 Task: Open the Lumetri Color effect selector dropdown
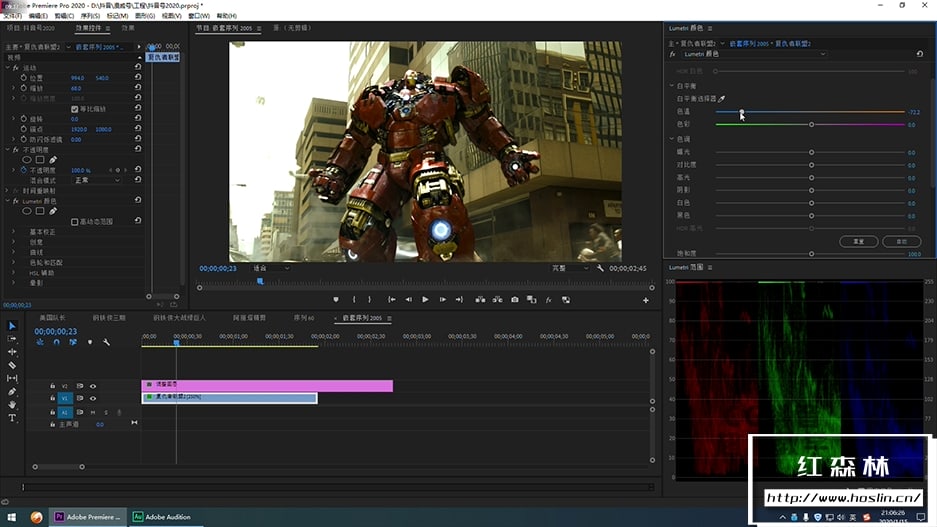[x=754, y=54]
